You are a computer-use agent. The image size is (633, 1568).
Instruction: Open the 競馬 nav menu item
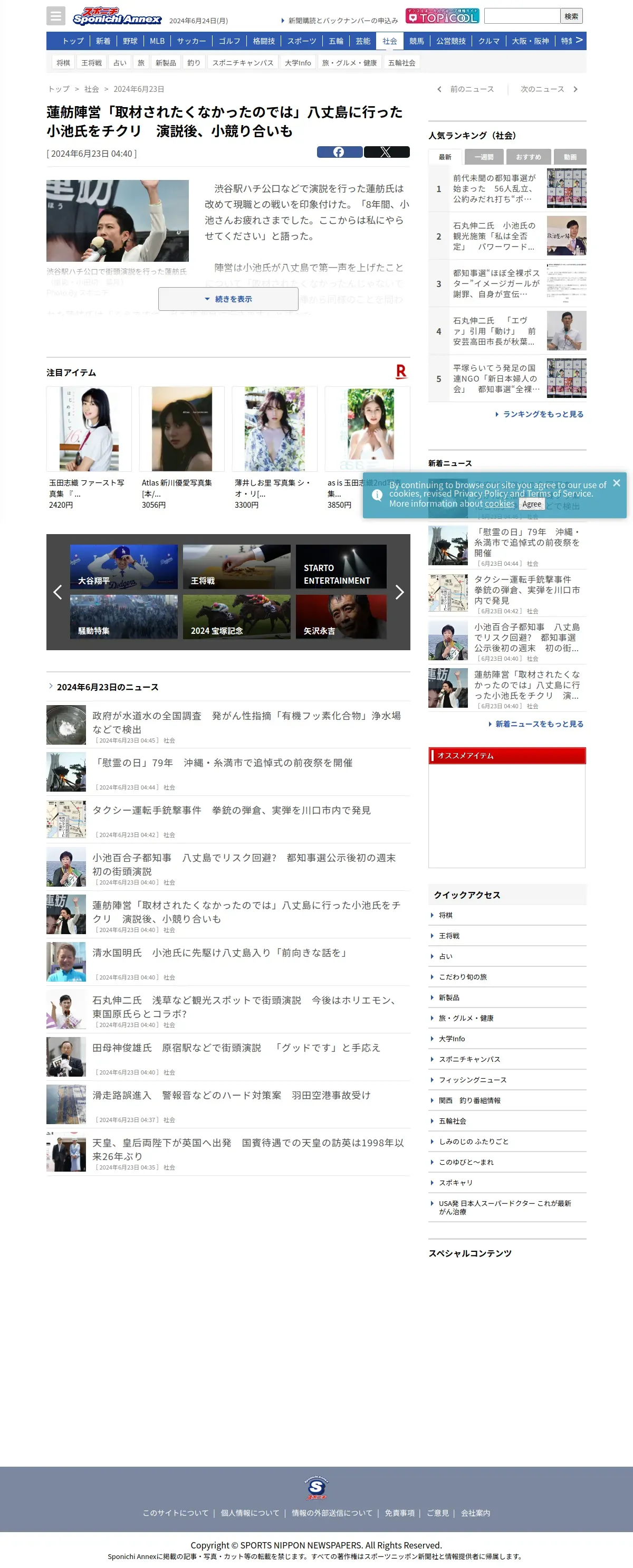pyautogui.click(x=416, y=41)
